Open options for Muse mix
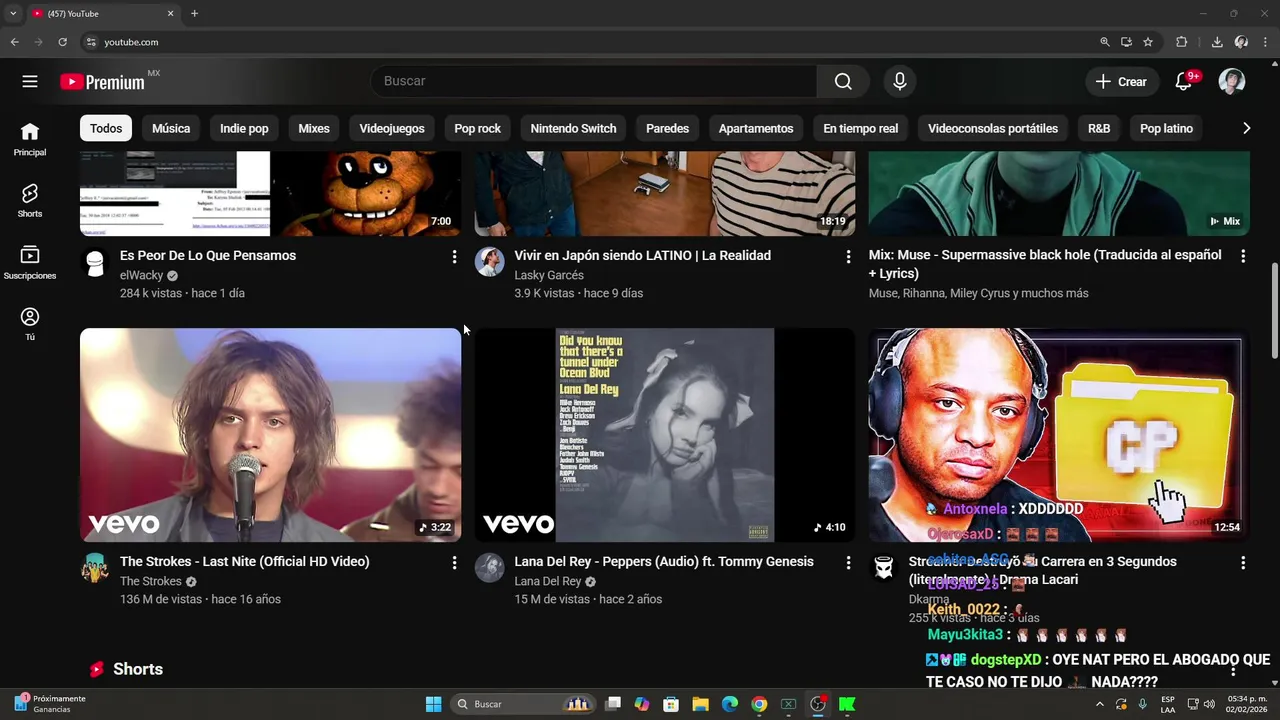Image resolution: width=1280 pixels, height=720 pixels. coord(1243,257)
